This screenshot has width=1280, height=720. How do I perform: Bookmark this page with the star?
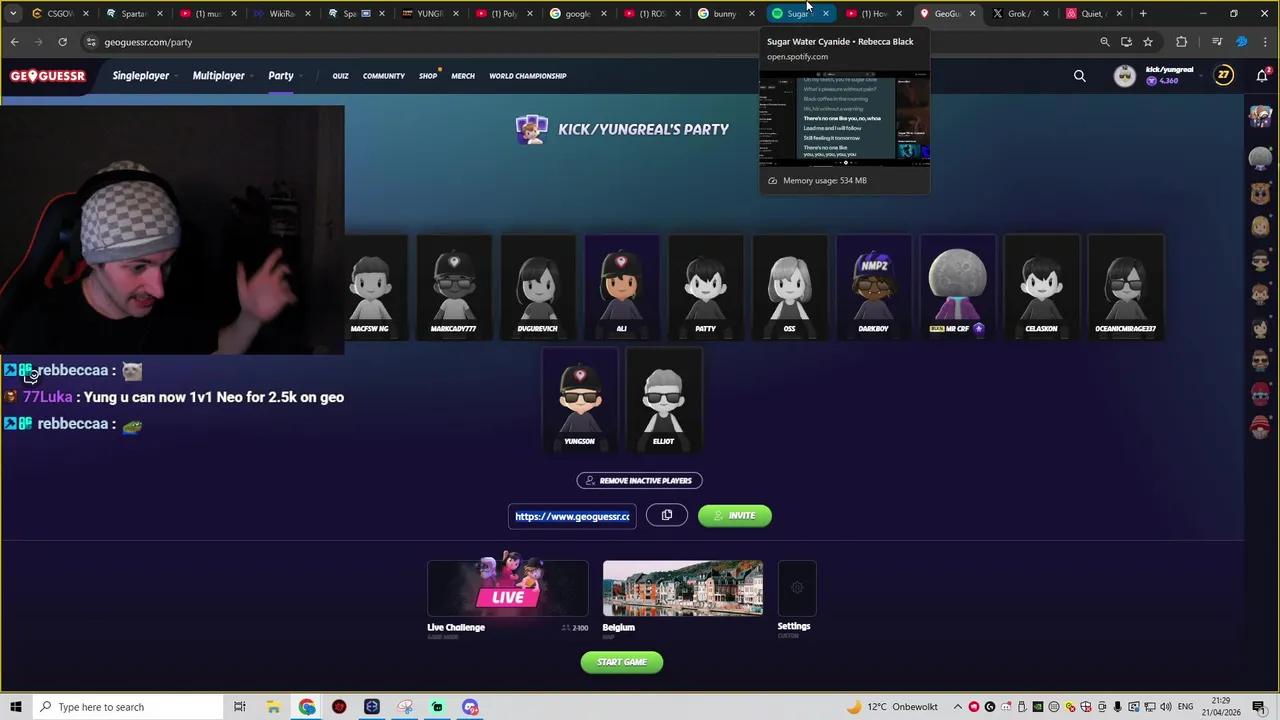(x=1148, y=42)
